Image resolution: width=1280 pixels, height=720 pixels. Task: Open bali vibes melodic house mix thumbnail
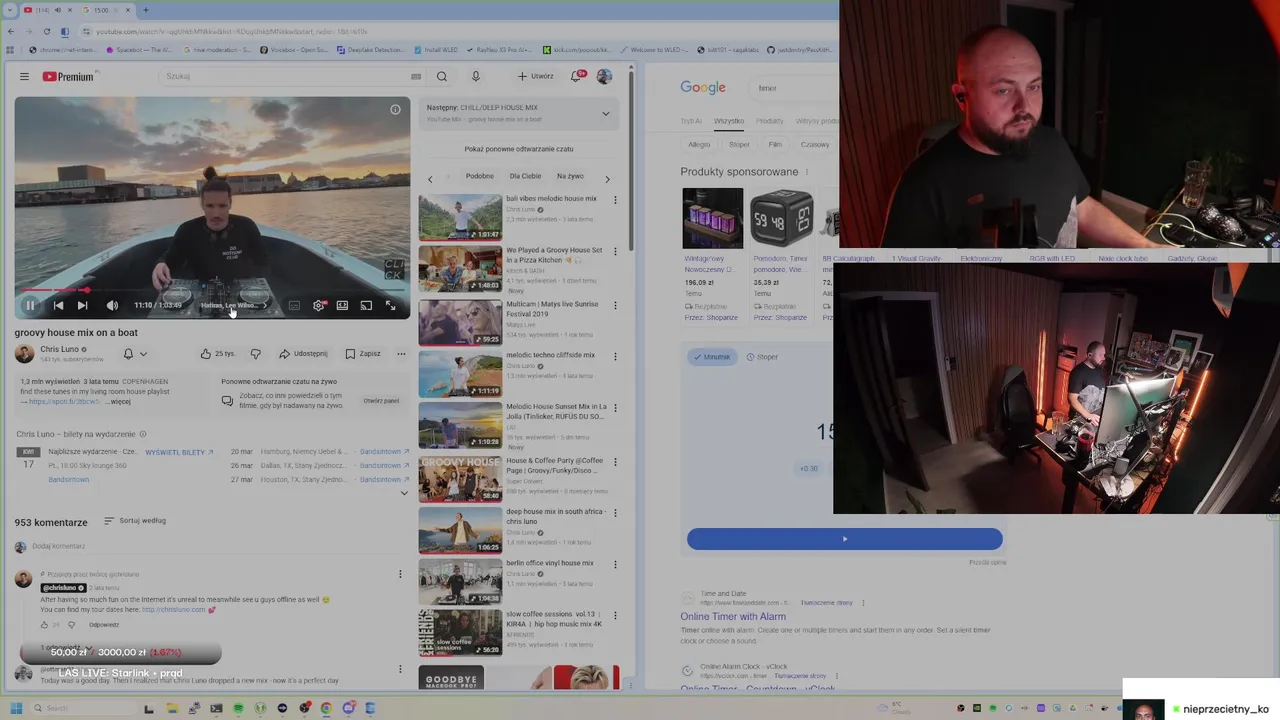point(460,217)
